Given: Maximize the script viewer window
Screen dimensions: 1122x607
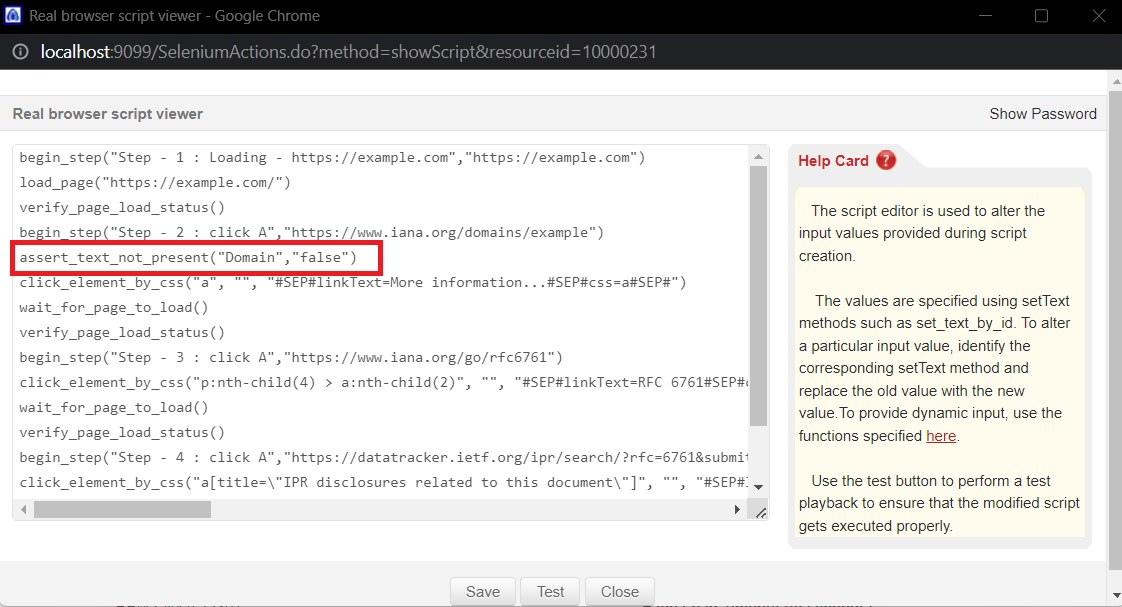Looking at the screenshot, I should (x=1041, y=16).
